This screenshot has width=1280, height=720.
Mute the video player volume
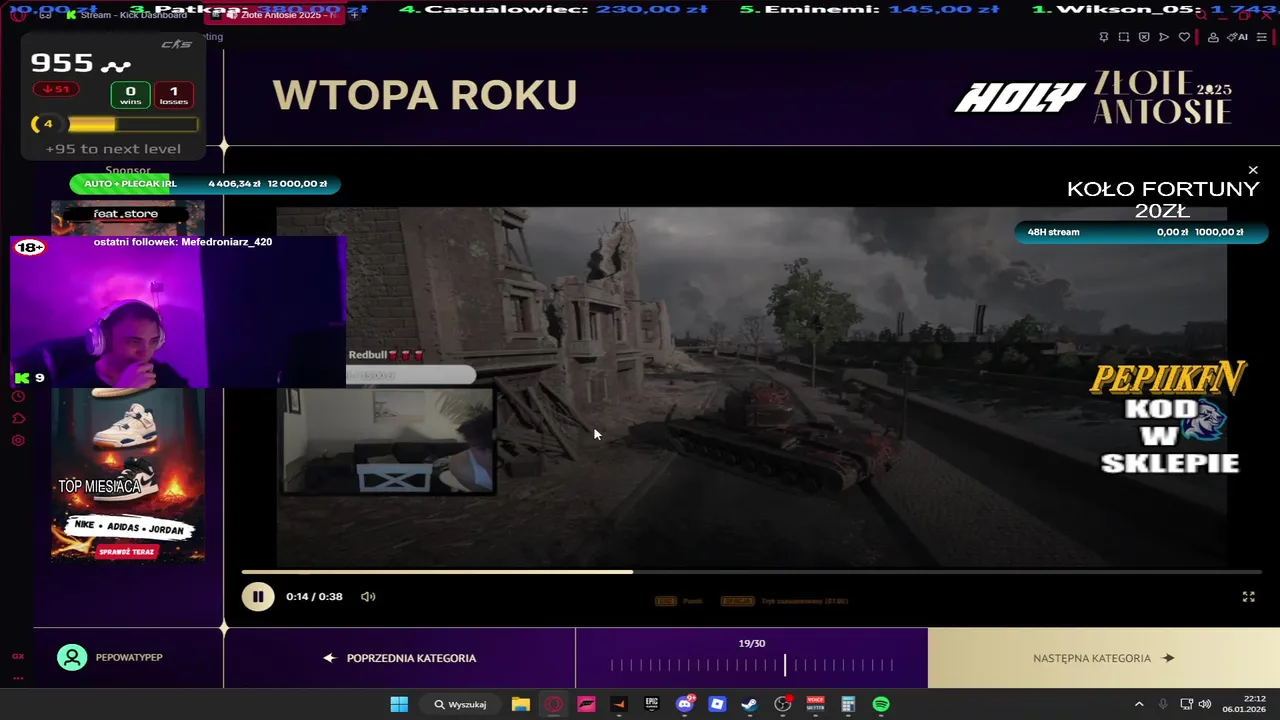pyautogui.click(x=368, y=596)
